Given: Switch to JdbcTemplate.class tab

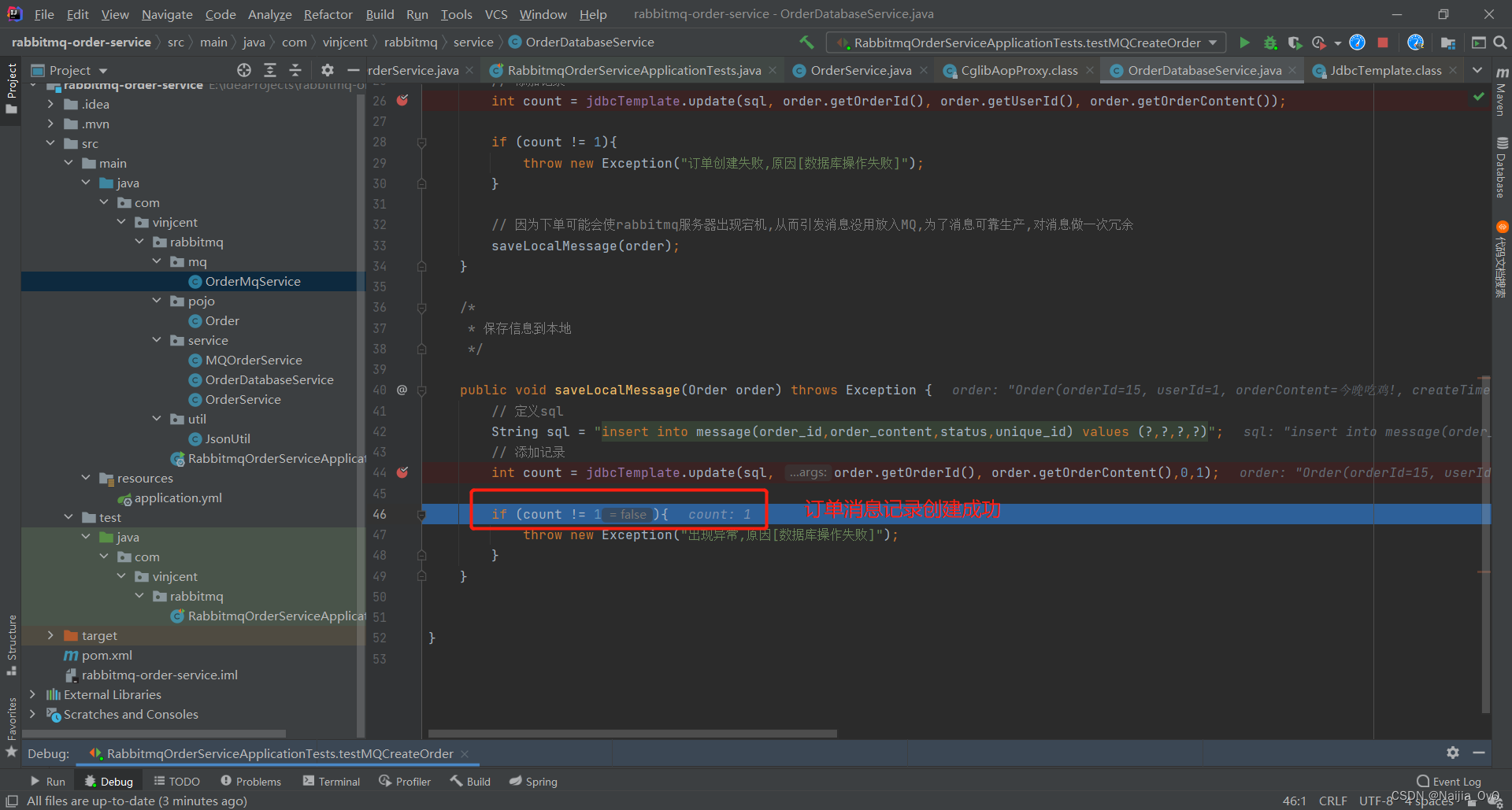Looking at the screenshot, I should (x=1385, y=70).
